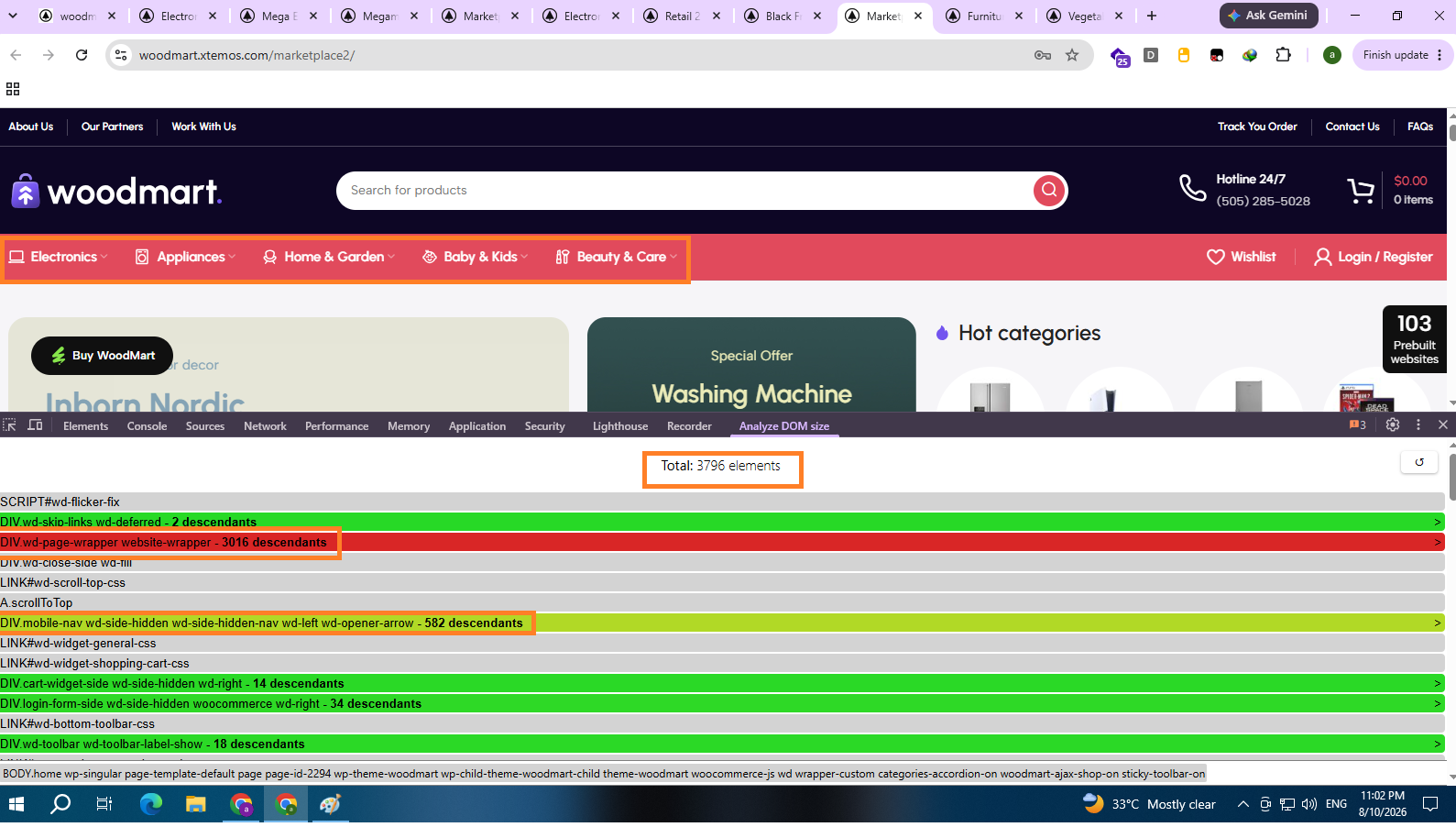1456x827 pixels.
Task: Expand the Appliances menu
Action: click(x=185, y=258)
